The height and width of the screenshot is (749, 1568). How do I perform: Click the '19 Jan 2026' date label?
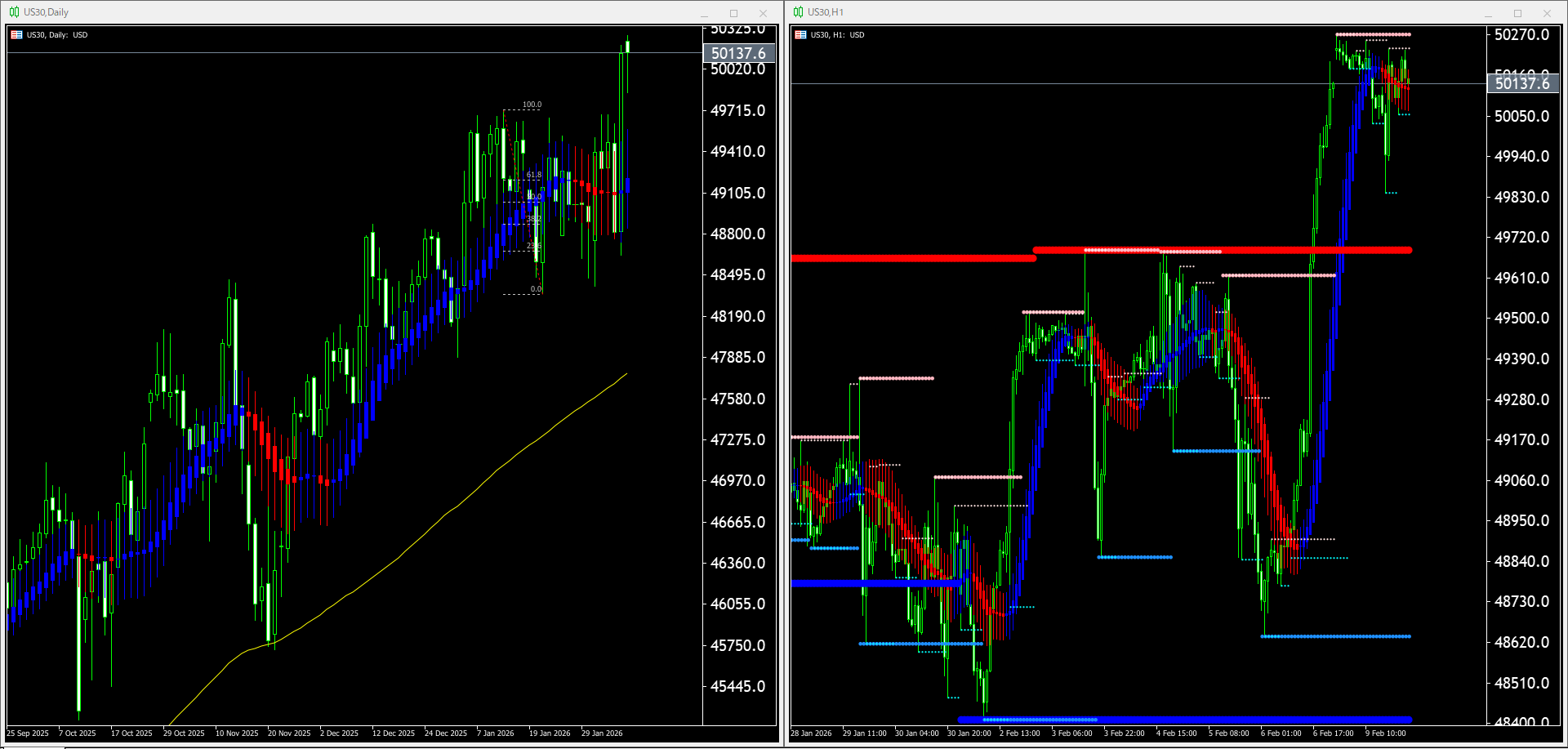point(550,733)
